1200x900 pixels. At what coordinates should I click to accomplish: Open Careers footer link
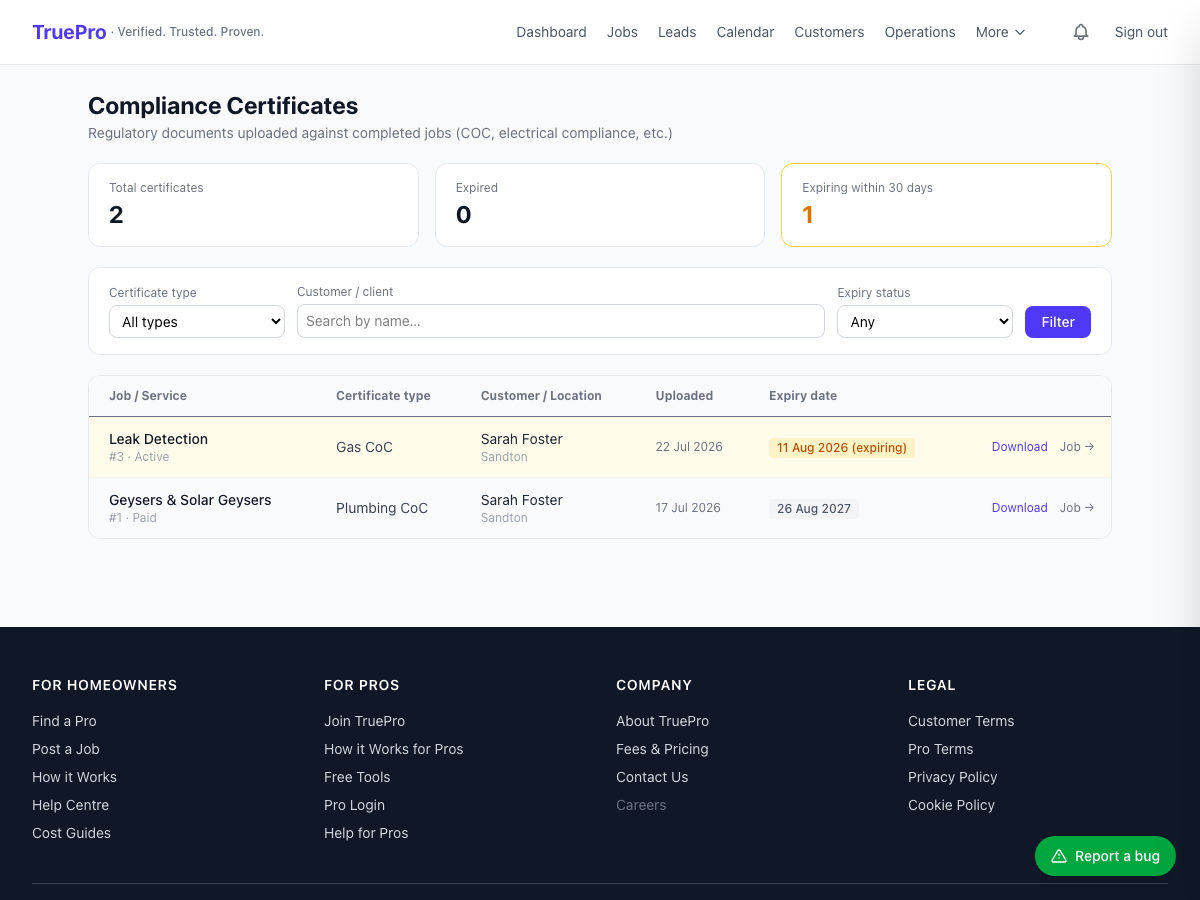(x=641, y=805)
